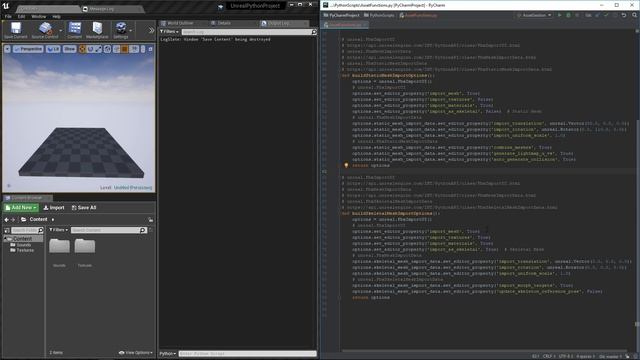
Task: Open grid snap size value
Action: tap(134, 49)
